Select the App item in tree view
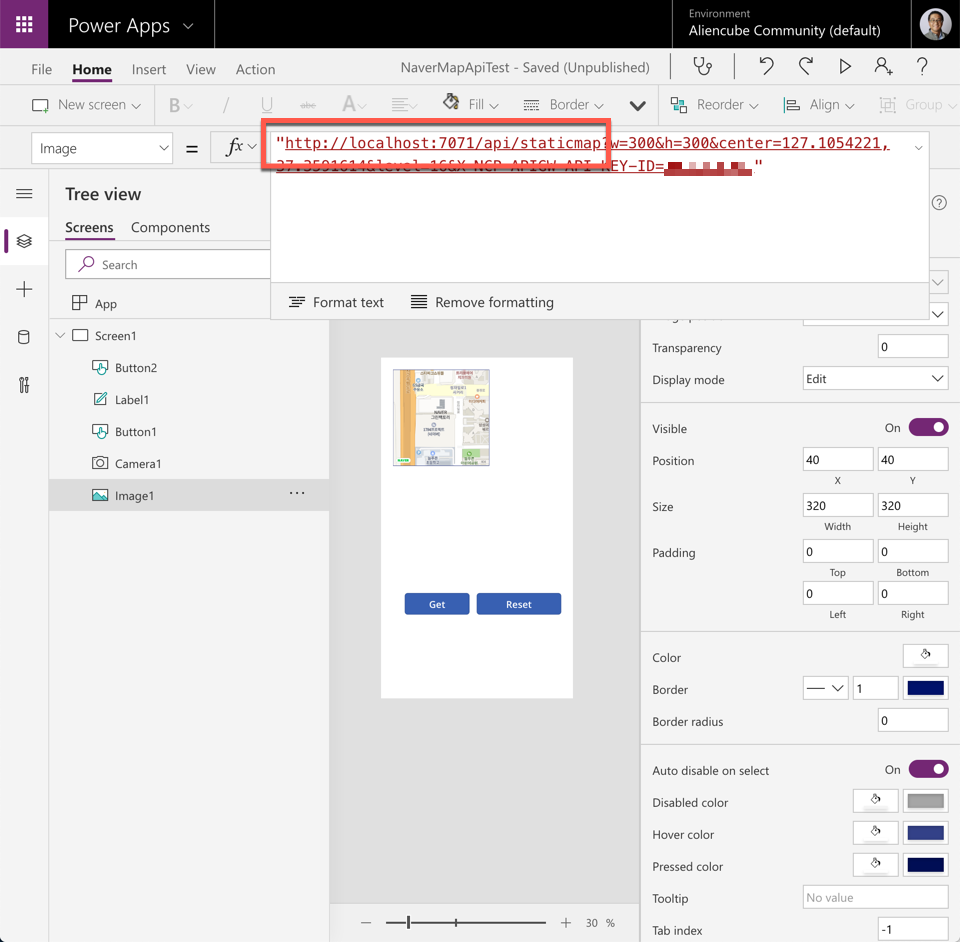This screenshot has width=960, height=942. click(x=105, y=304)
